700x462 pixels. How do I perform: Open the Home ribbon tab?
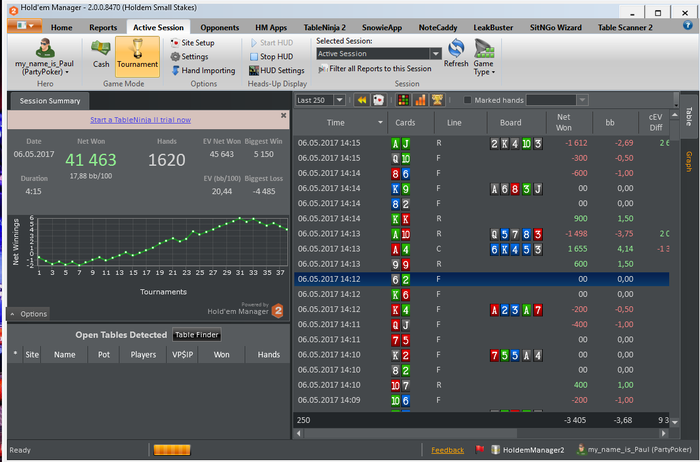click(62, 27)
